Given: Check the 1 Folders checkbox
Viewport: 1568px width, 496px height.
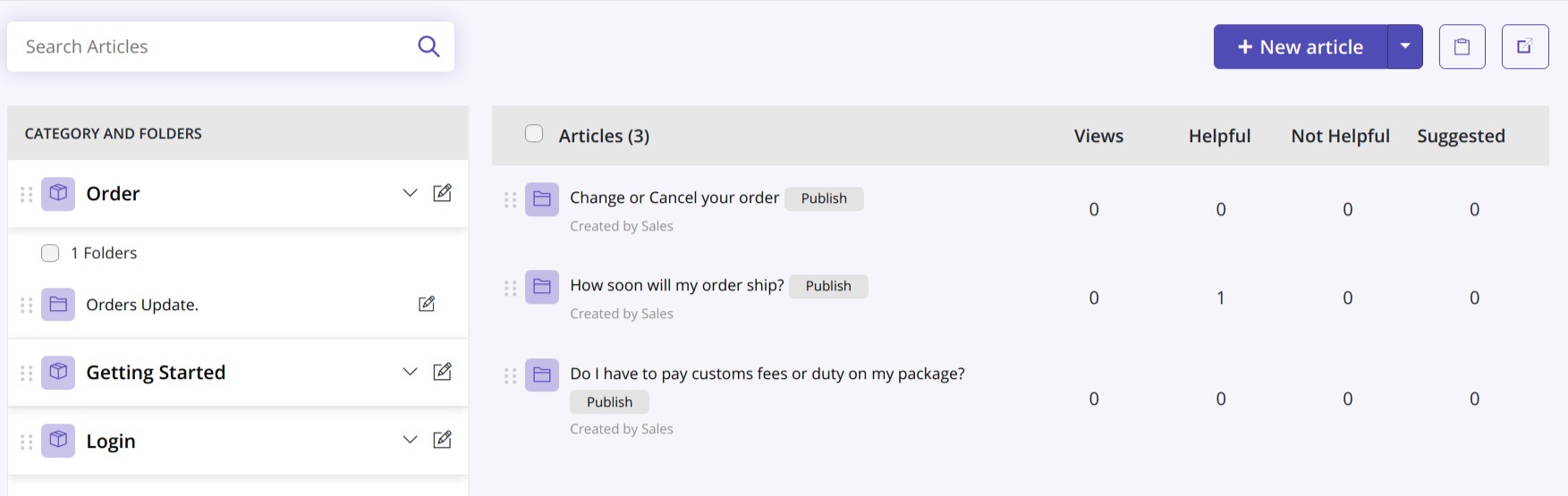Looking at the screenshot, I should [50, 253].
